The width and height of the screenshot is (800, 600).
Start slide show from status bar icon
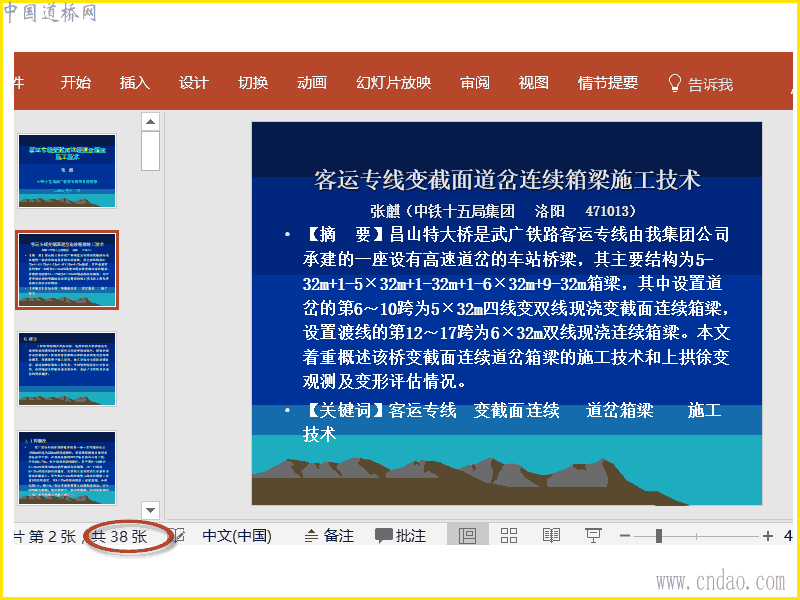pyautogui.click(x=593, y=535)
